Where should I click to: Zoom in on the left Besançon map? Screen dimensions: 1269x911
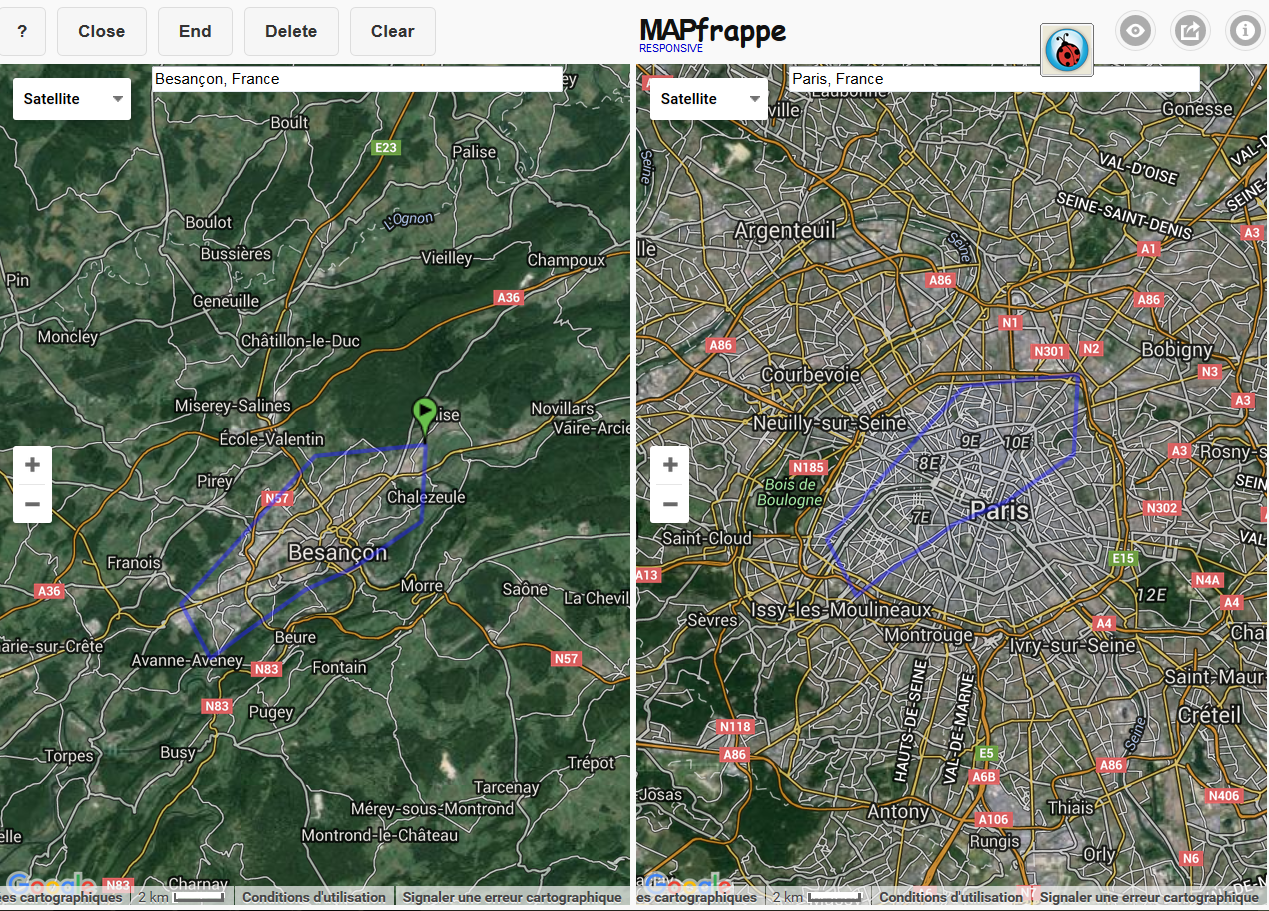32,465
